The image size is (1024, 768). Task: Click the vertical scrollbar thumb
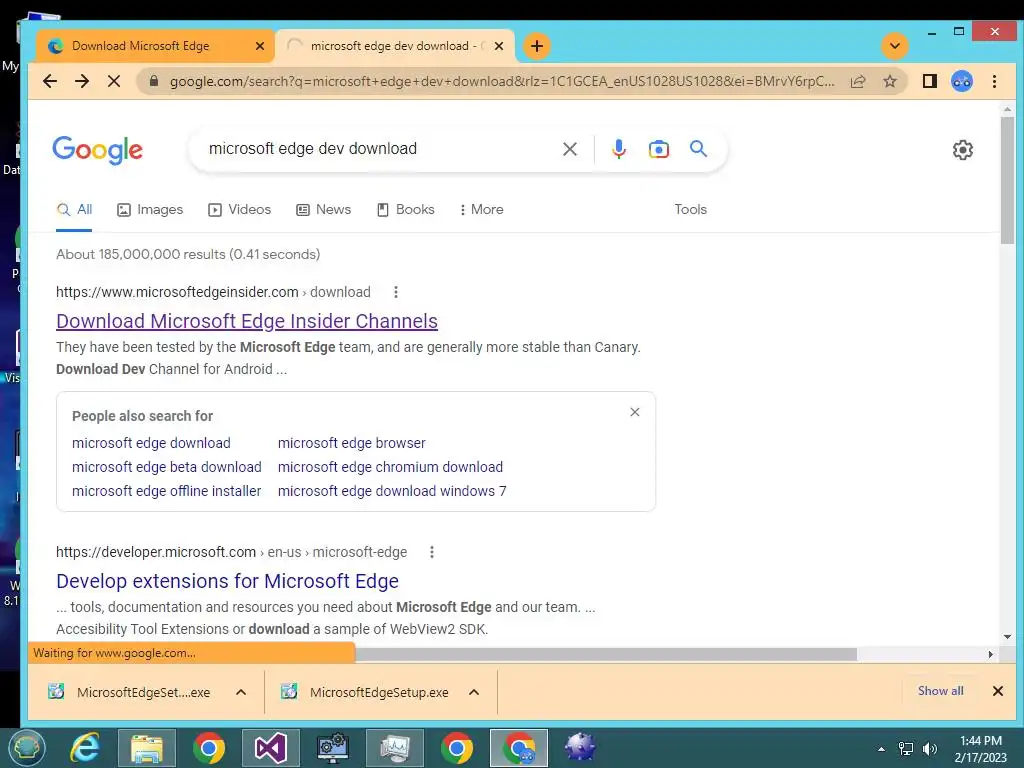(1007, 180)
